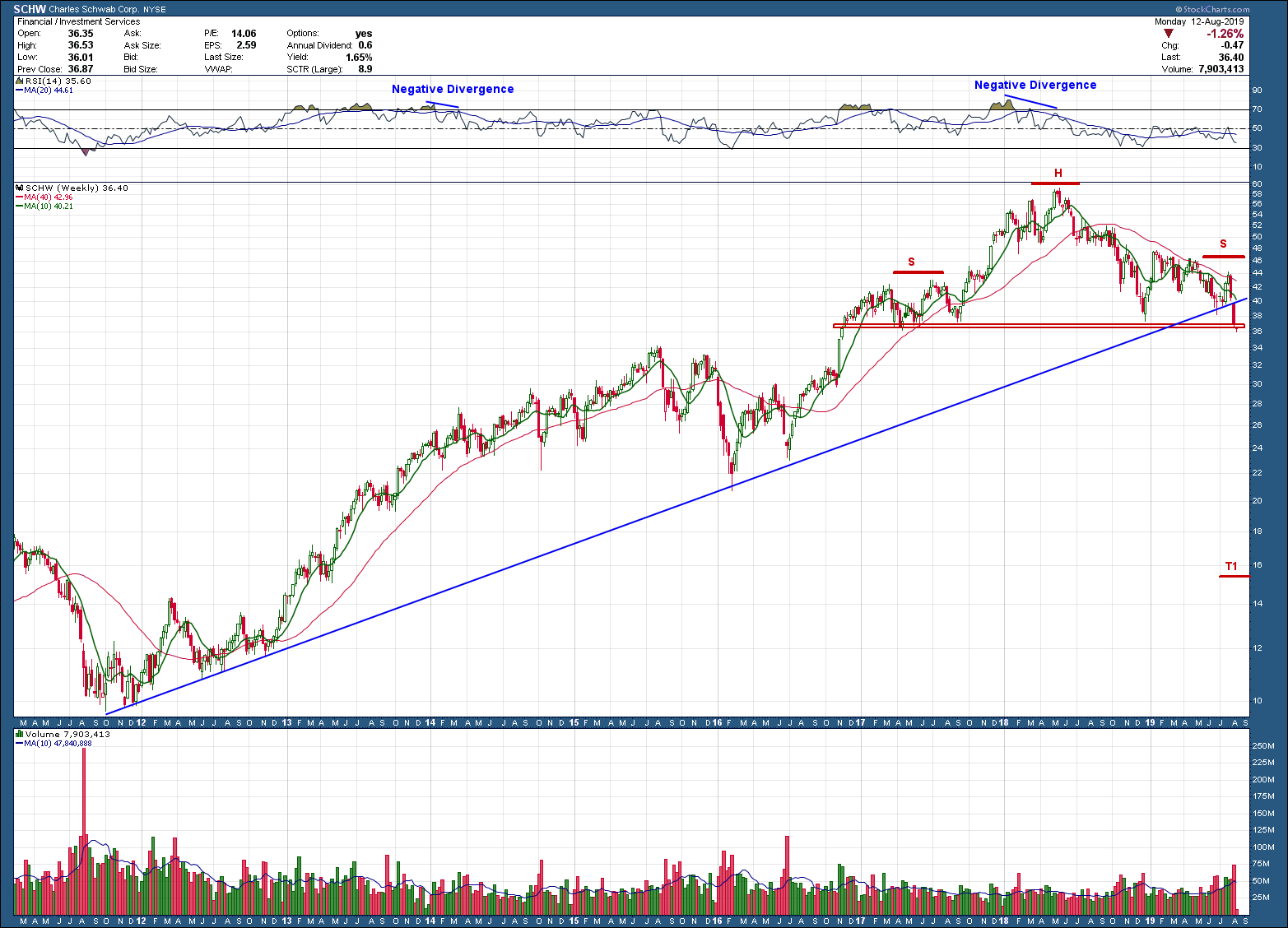Click the Annual Dividend value 0.6
This screenshot has width=1288, height=928.
365,45
